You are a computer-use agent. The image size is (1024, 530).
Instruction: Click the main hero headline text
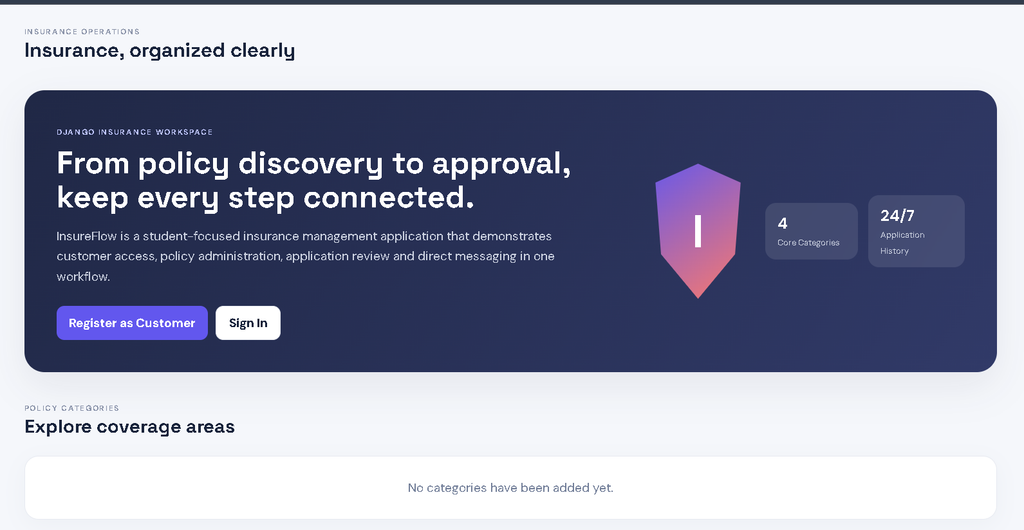click(314, 180)
